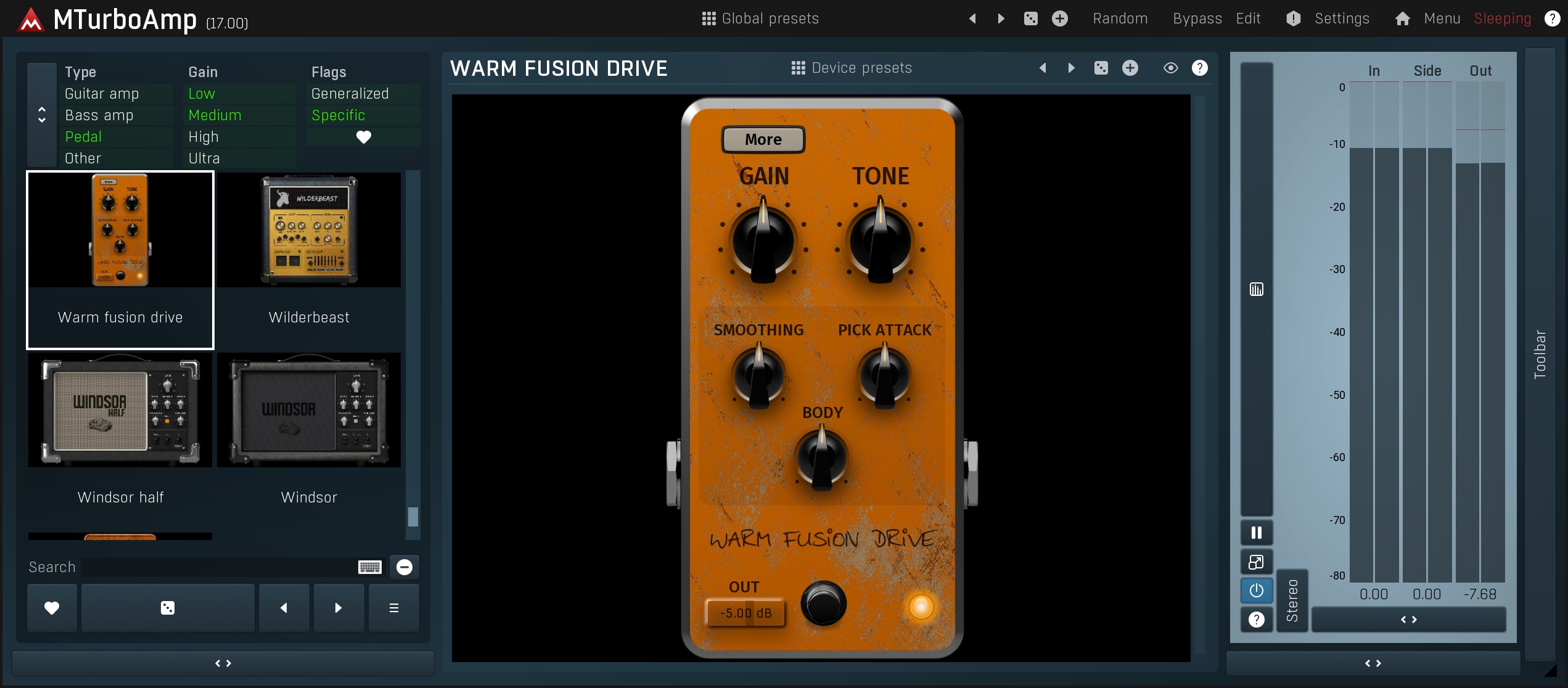The image size is (1568, 688).
Task: Collapse the left browser panel with bottom arrows
Action: tap(223, 663)
